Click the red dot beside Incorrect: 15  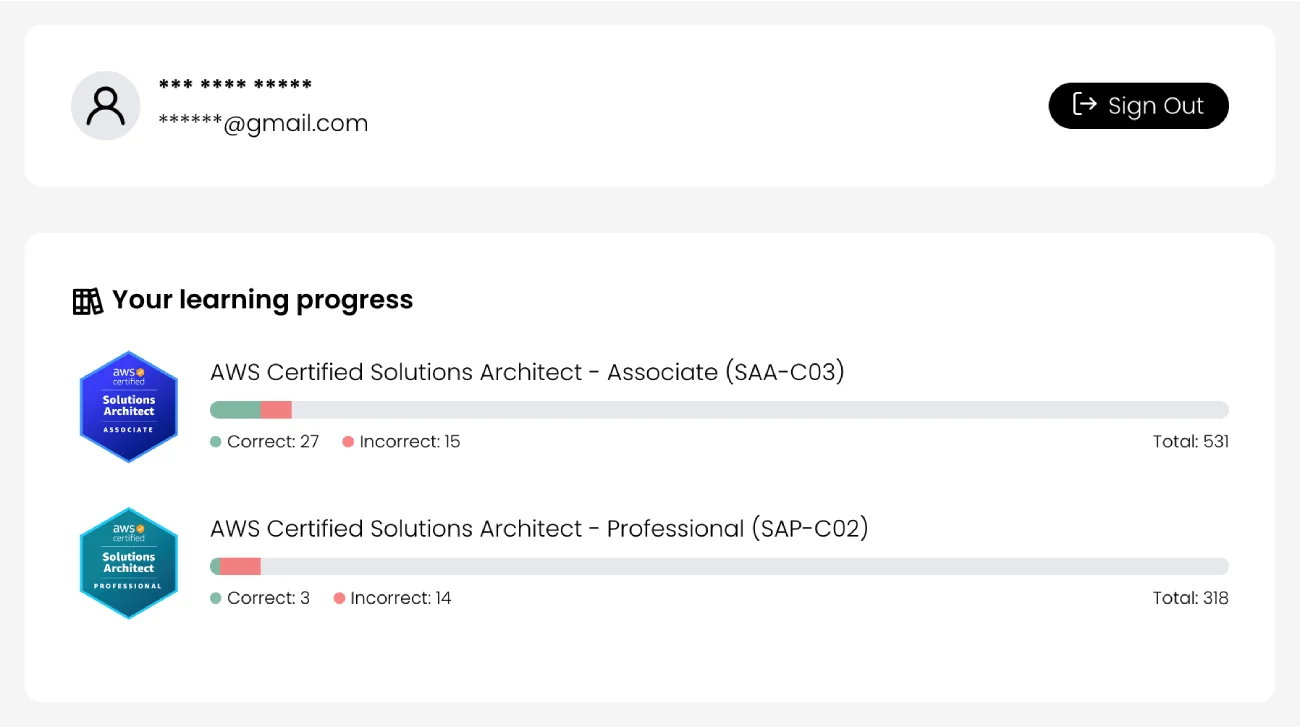[x=348, y=442]
